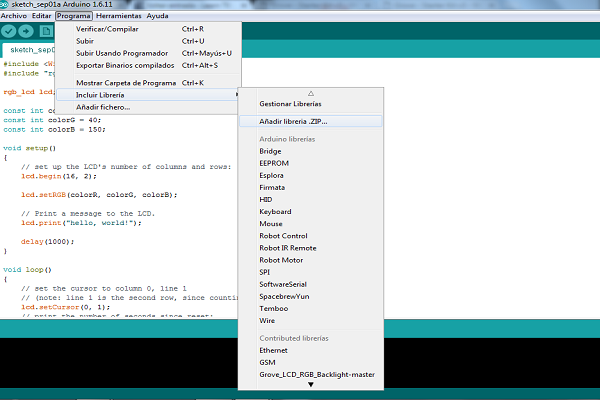Click the void loop() line
Viewport: 600px width, 400px height.
(x=27, y=270)
